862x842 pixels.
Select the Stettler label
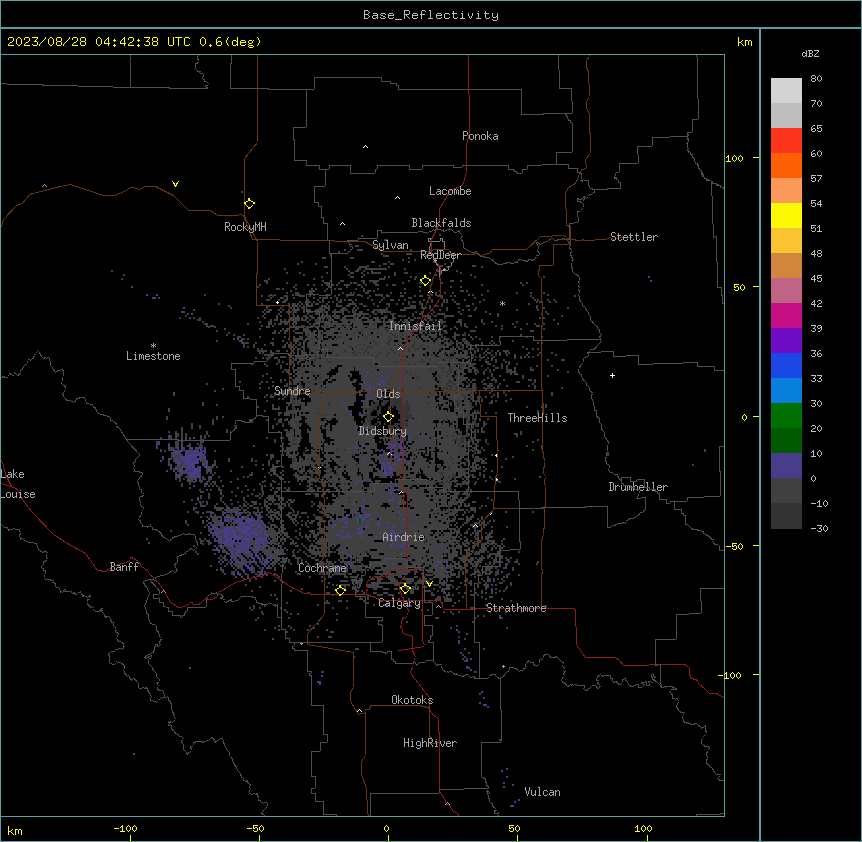634,237
